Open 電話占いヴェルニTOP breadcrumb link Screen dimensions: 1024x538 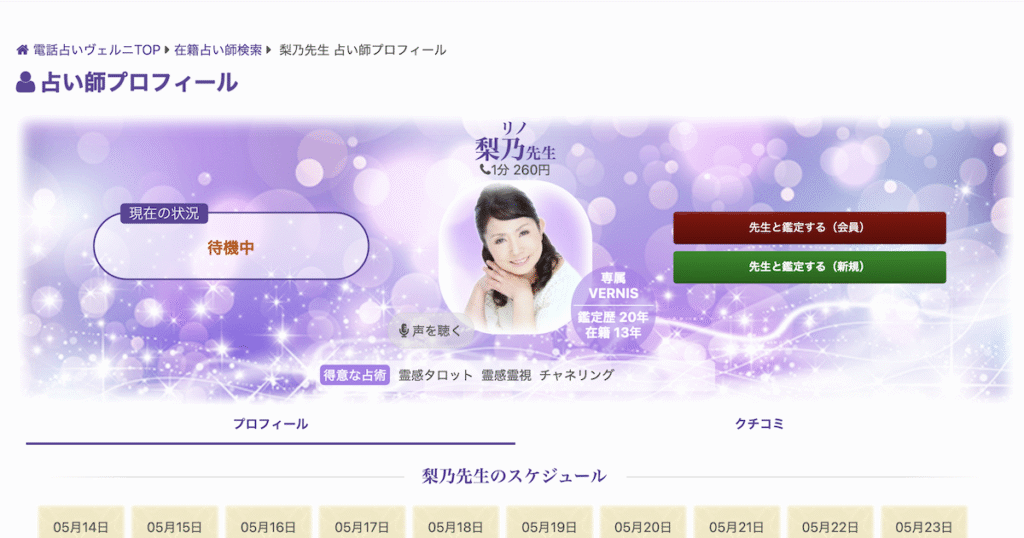tap(97, 50)
